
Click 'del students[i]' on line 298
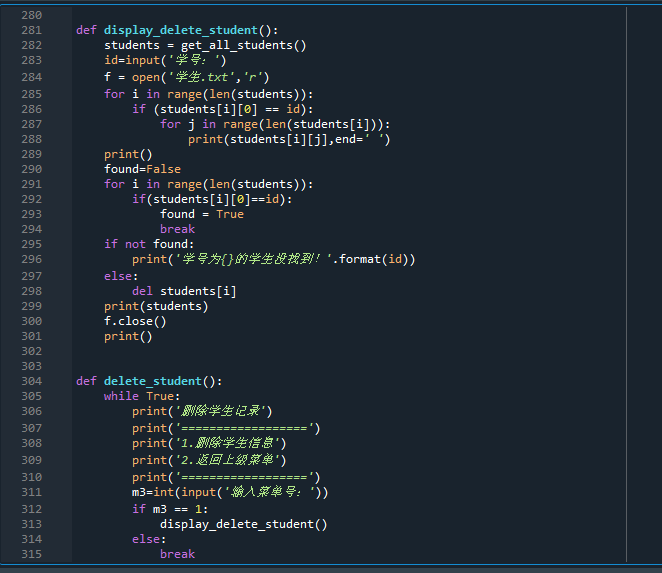pos(184,291)
